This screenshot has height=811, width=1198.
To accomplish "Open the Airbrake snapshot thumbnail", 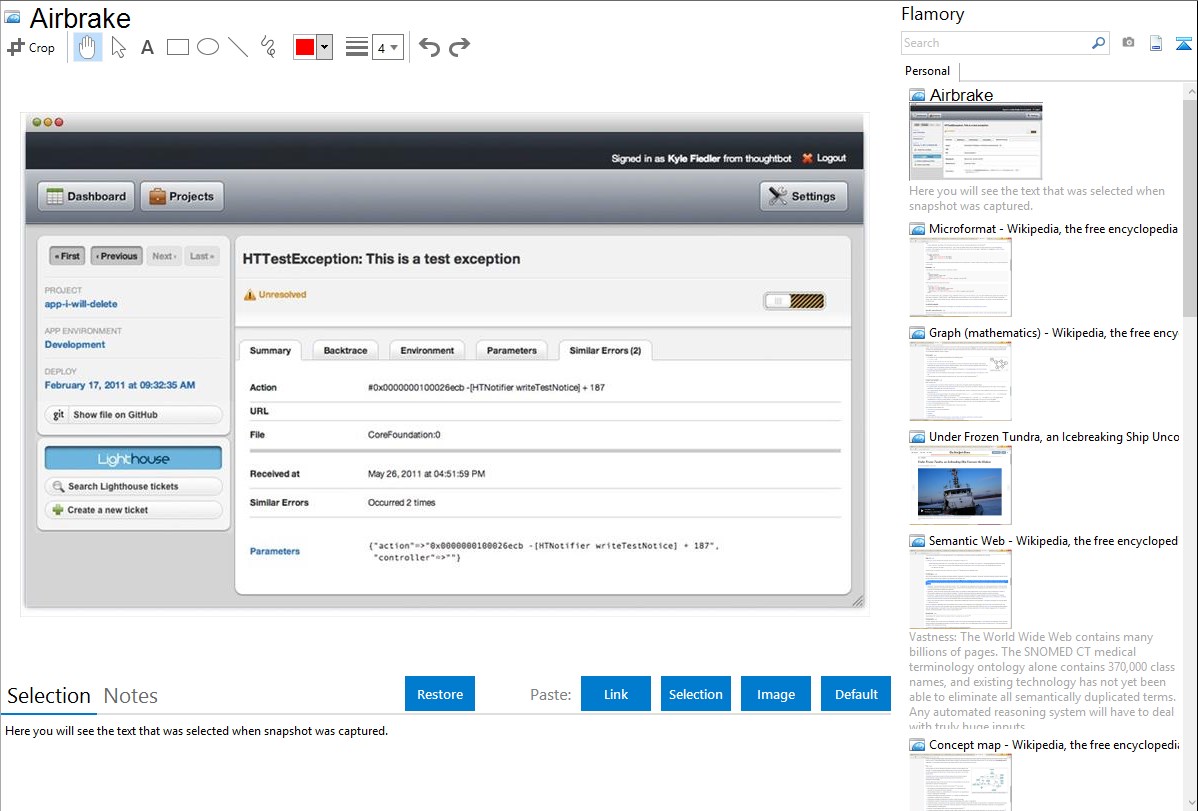I will (x=975, y=142).
